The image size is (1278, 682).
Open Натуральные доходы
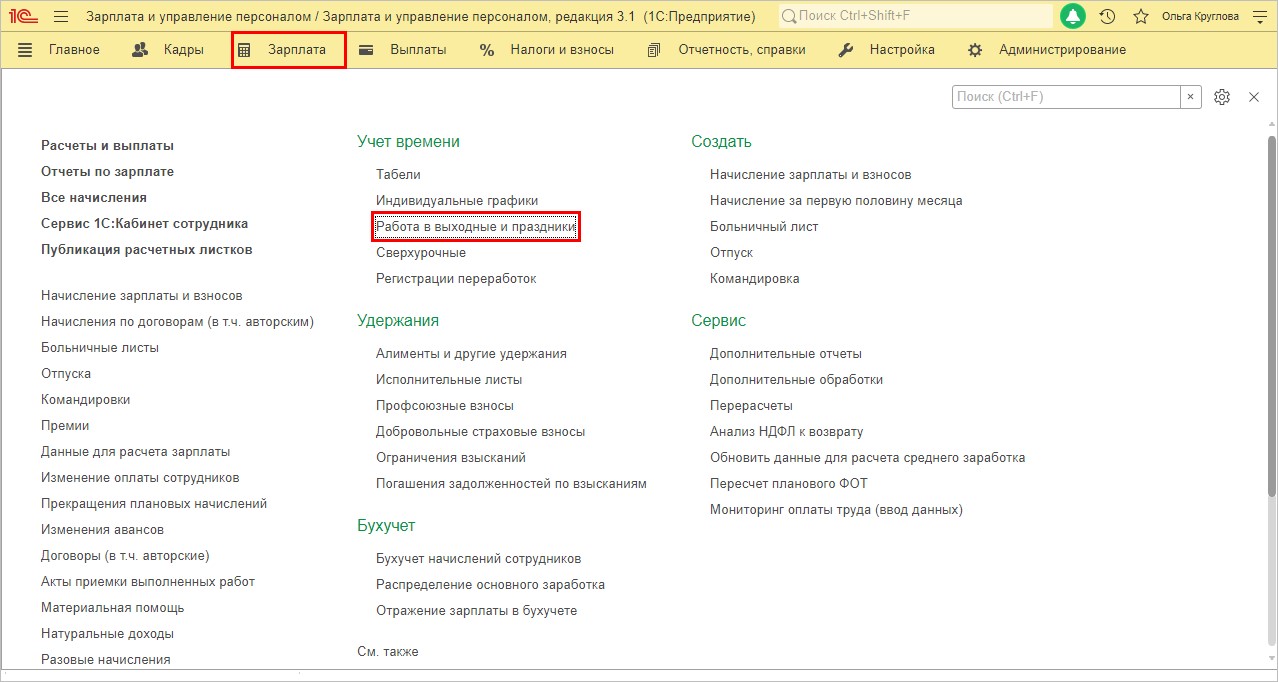click(x=107, y=633)
